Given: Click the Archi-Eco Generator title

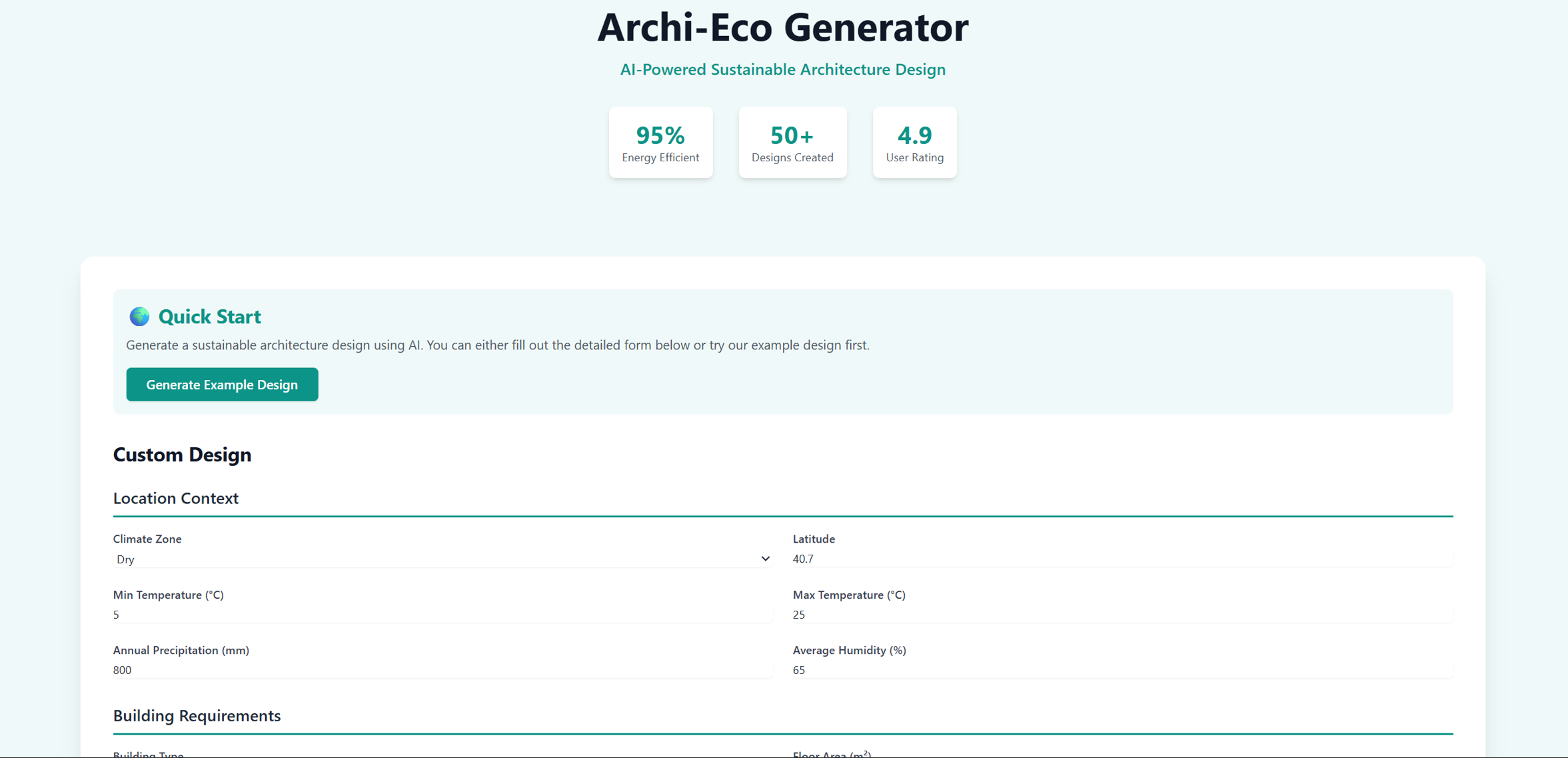Looking at the screenshot, I should click(x=783, y=28).
